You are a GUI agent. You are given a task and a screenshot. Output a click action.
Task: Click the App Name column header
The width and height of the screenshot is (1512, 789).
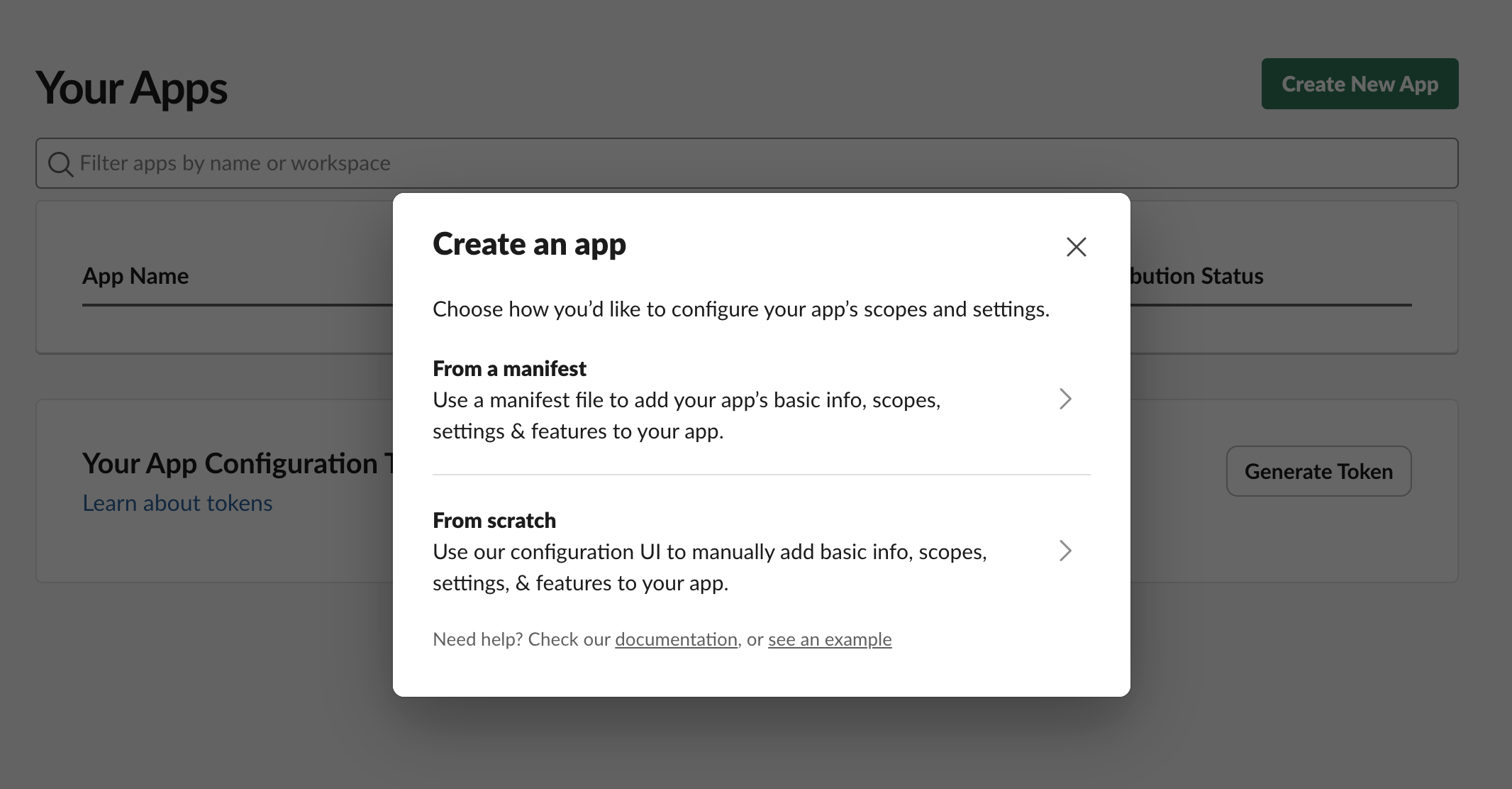135,276
